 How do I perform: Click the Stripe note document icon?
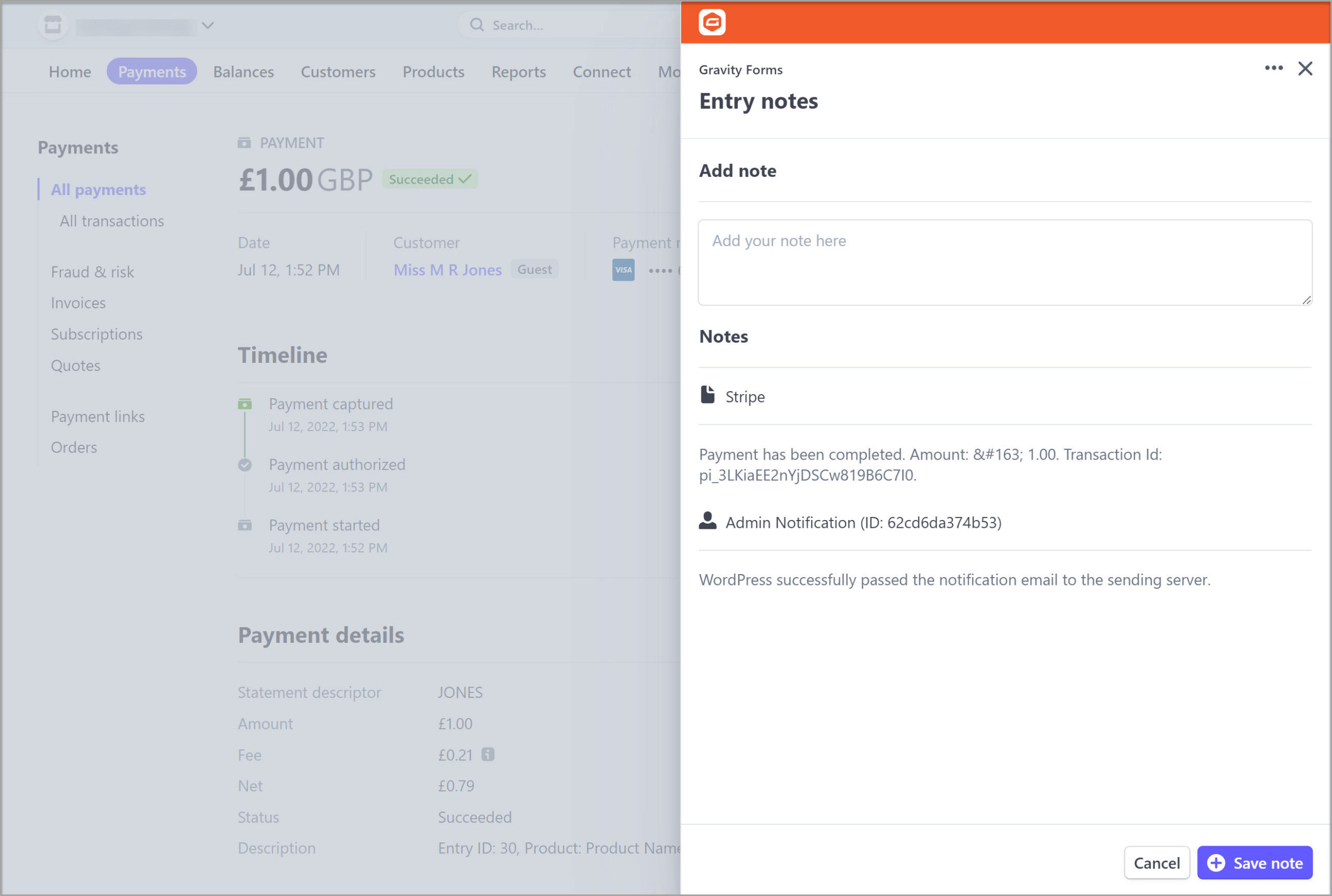707,395
